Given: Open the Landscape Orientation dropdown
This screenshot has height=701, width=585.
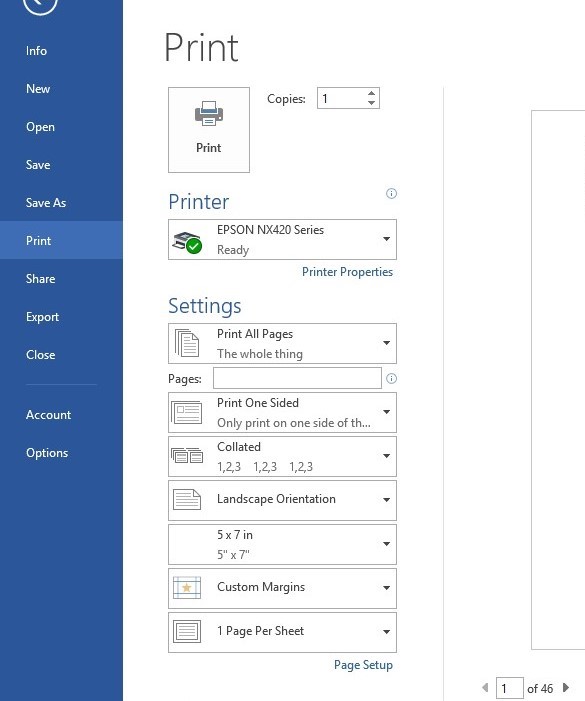Looking at the screenshot, I should point(282,500).
